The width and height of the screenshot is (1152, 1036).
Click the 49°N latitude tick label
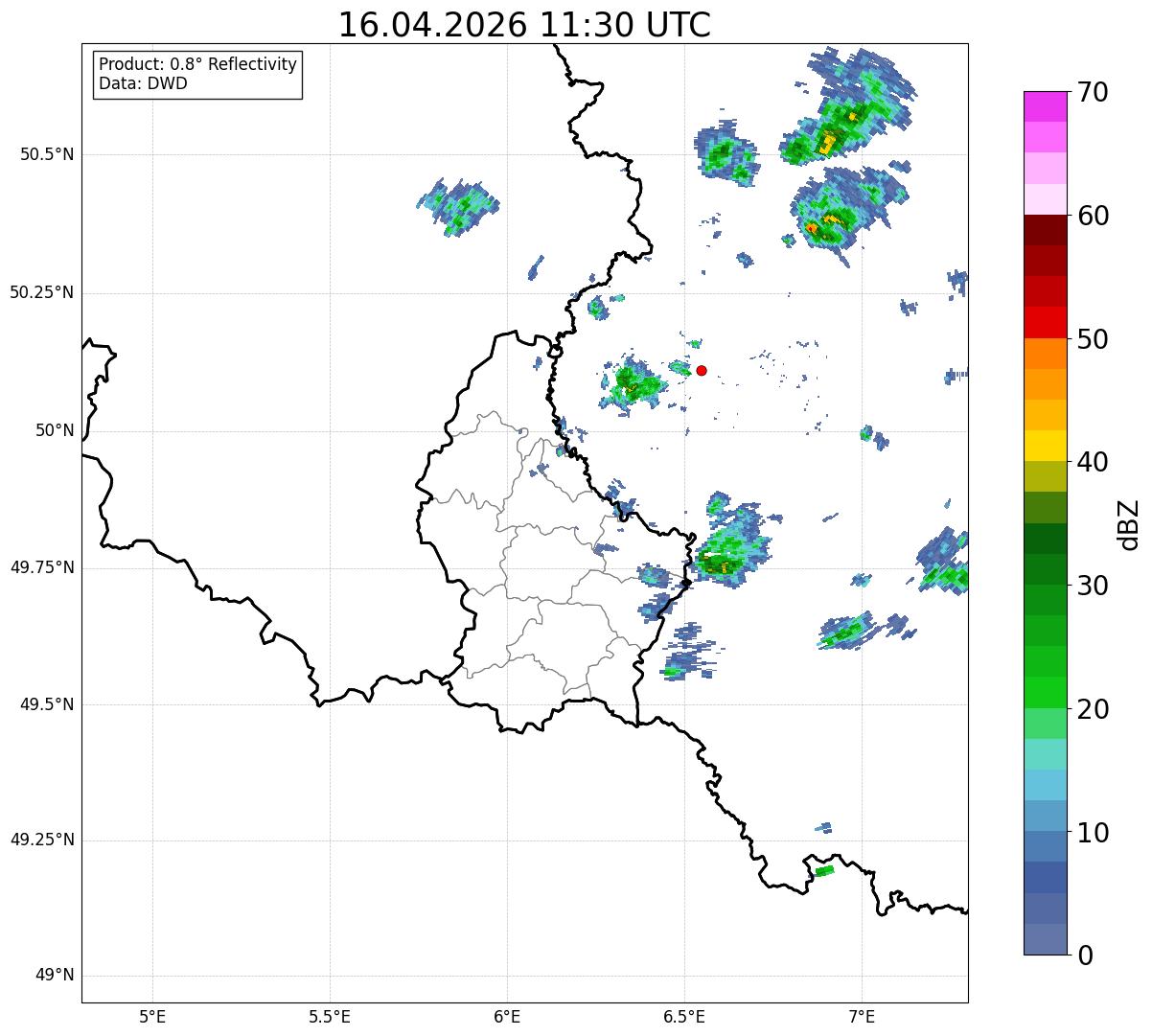pyautogui.click(x=55, y=976)
